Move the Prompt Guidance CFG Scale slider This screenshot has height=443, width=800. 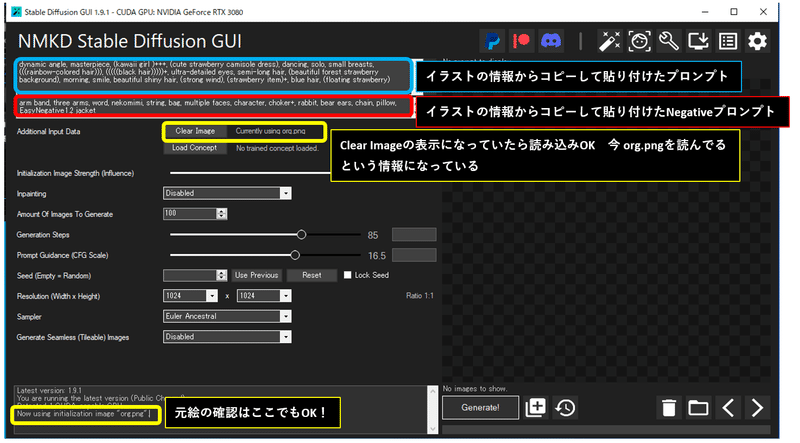(x=295, y=255)
